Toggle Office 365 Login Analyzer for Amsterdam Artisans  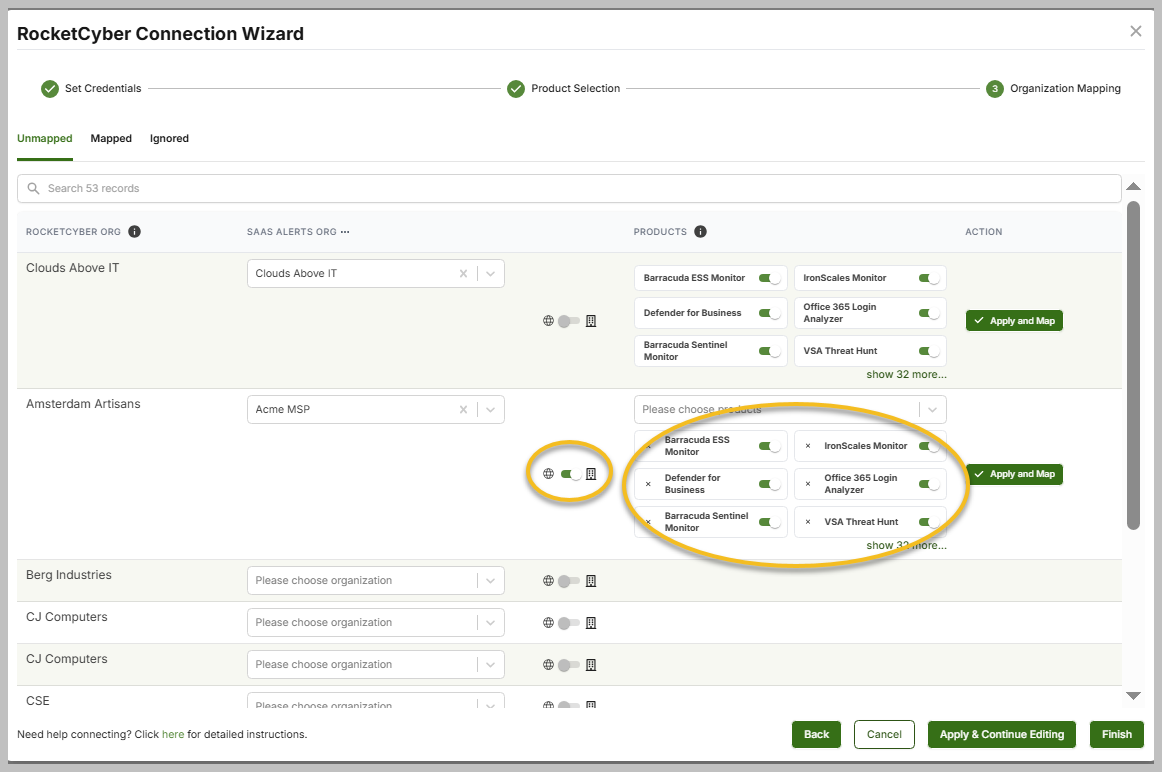929,484
